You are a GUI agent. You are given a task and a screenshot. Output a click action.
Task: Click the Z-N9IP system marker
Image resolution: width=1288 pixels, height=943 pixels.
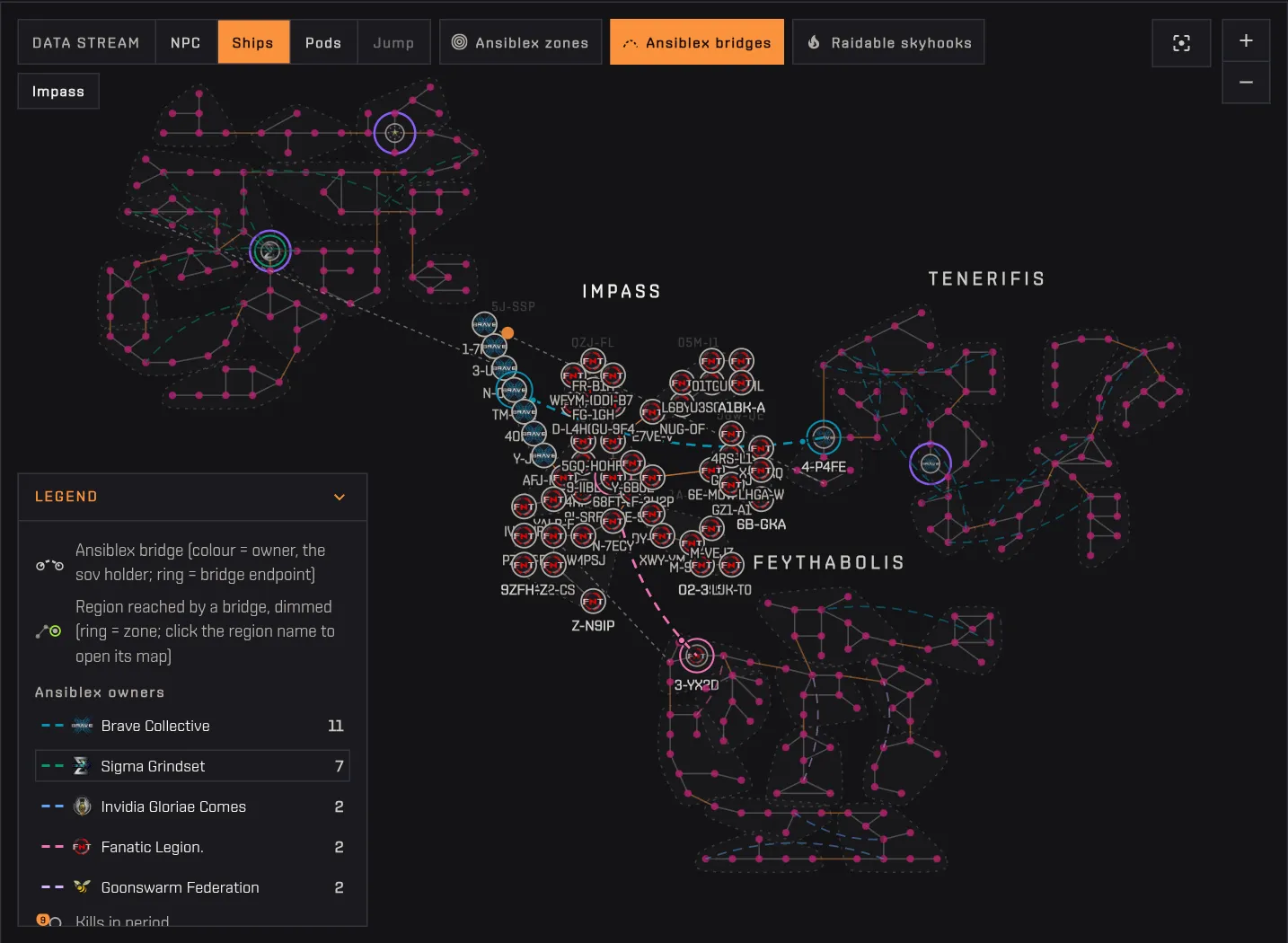593,601
